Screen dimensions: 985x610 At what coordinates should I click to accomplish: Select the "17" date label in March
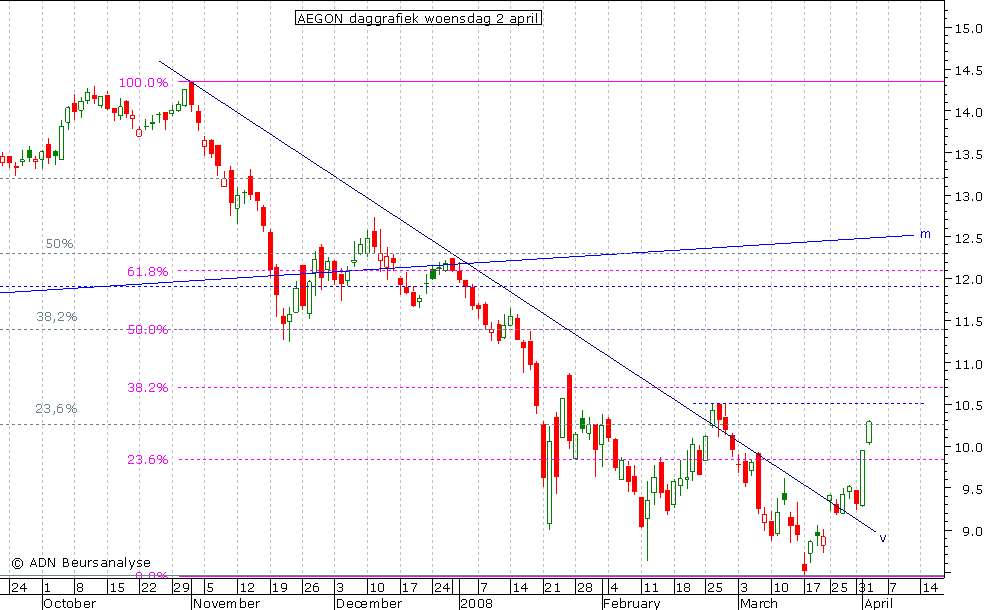[813, 587]
